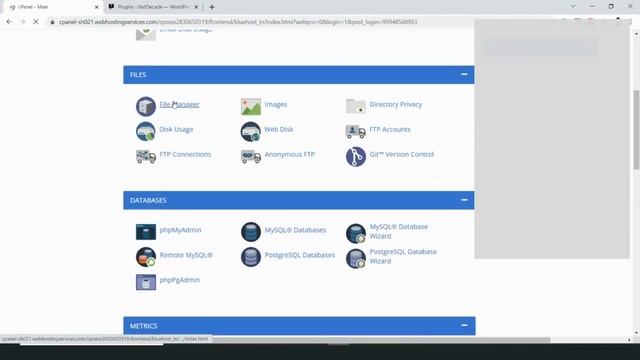Click the Images icon
This screenshot has height=360, width=640.
point(251,107)
